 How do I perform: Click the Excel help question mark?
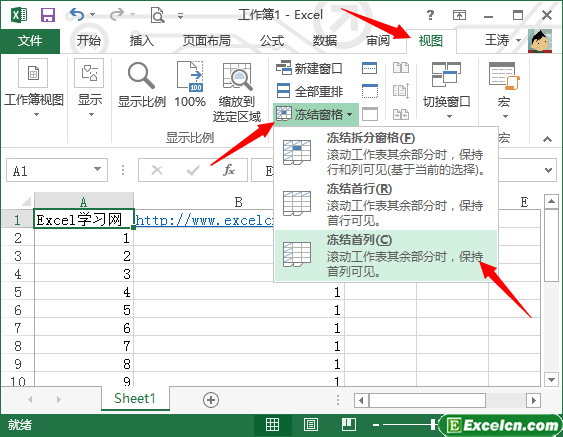click(430, 15)
